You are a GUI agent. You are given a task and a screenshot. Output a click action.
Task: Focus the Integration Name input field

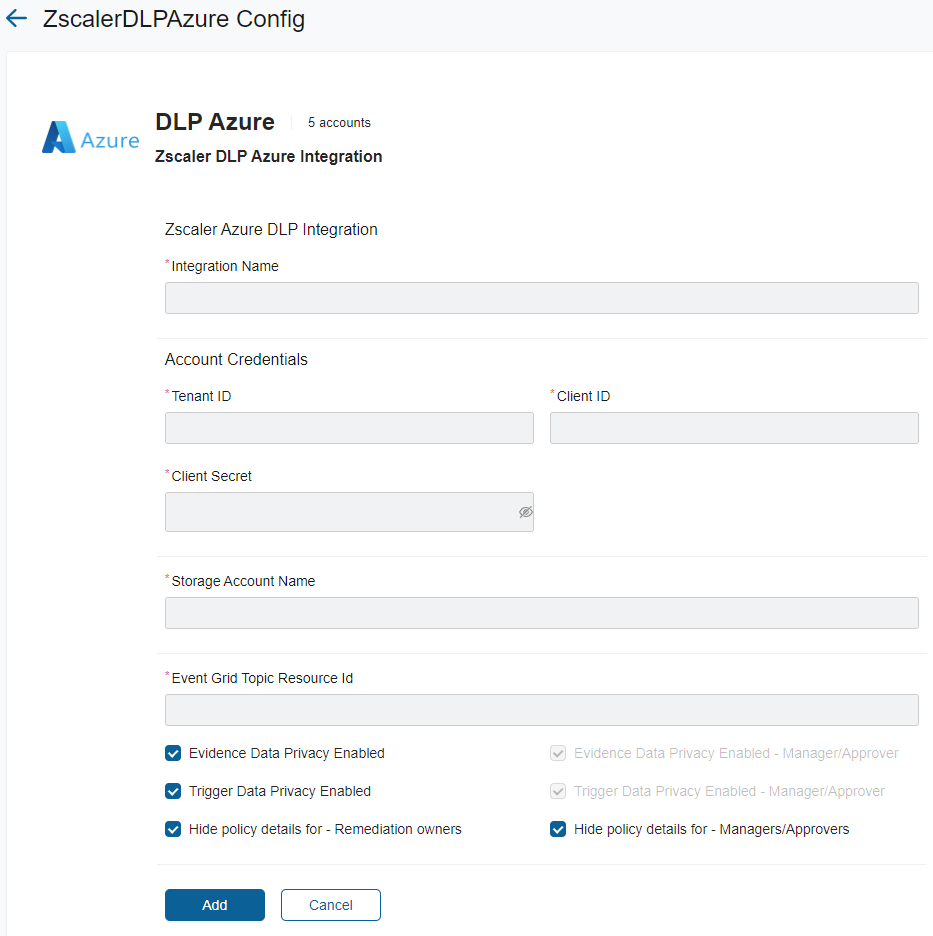coord(541,298)
